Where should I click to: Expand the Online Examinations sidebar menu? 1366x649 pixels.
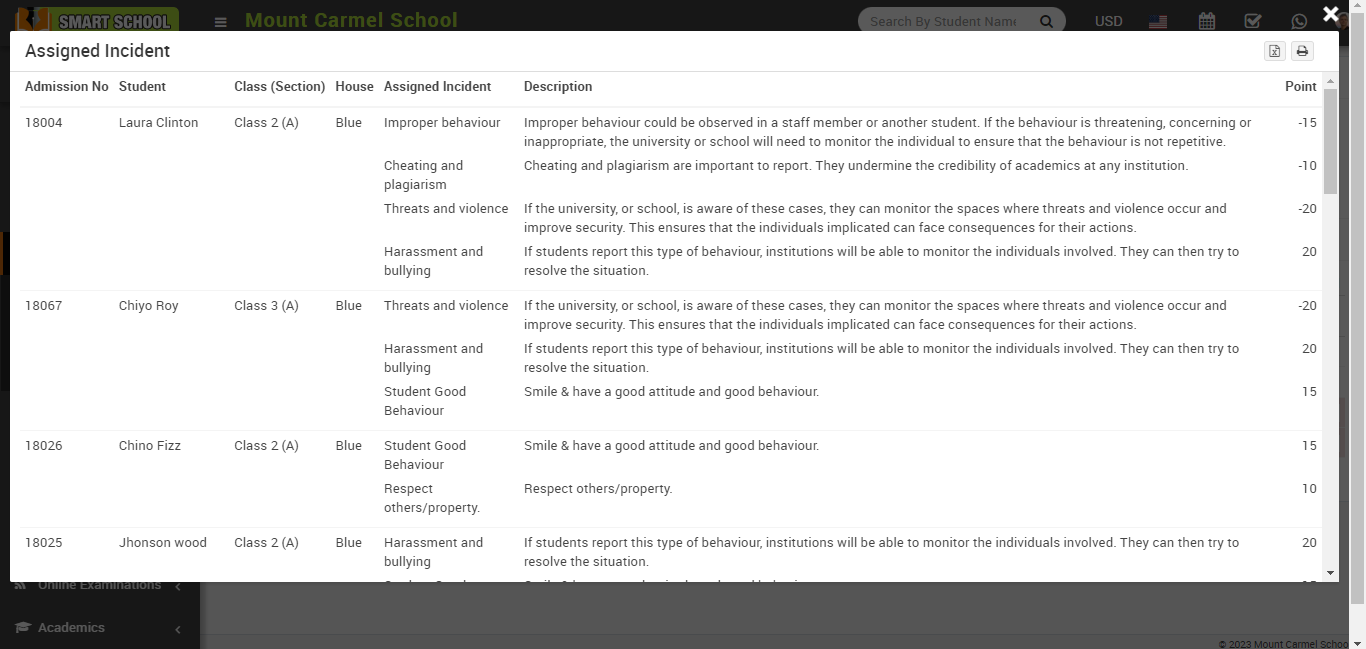click(x=98, y=586)
